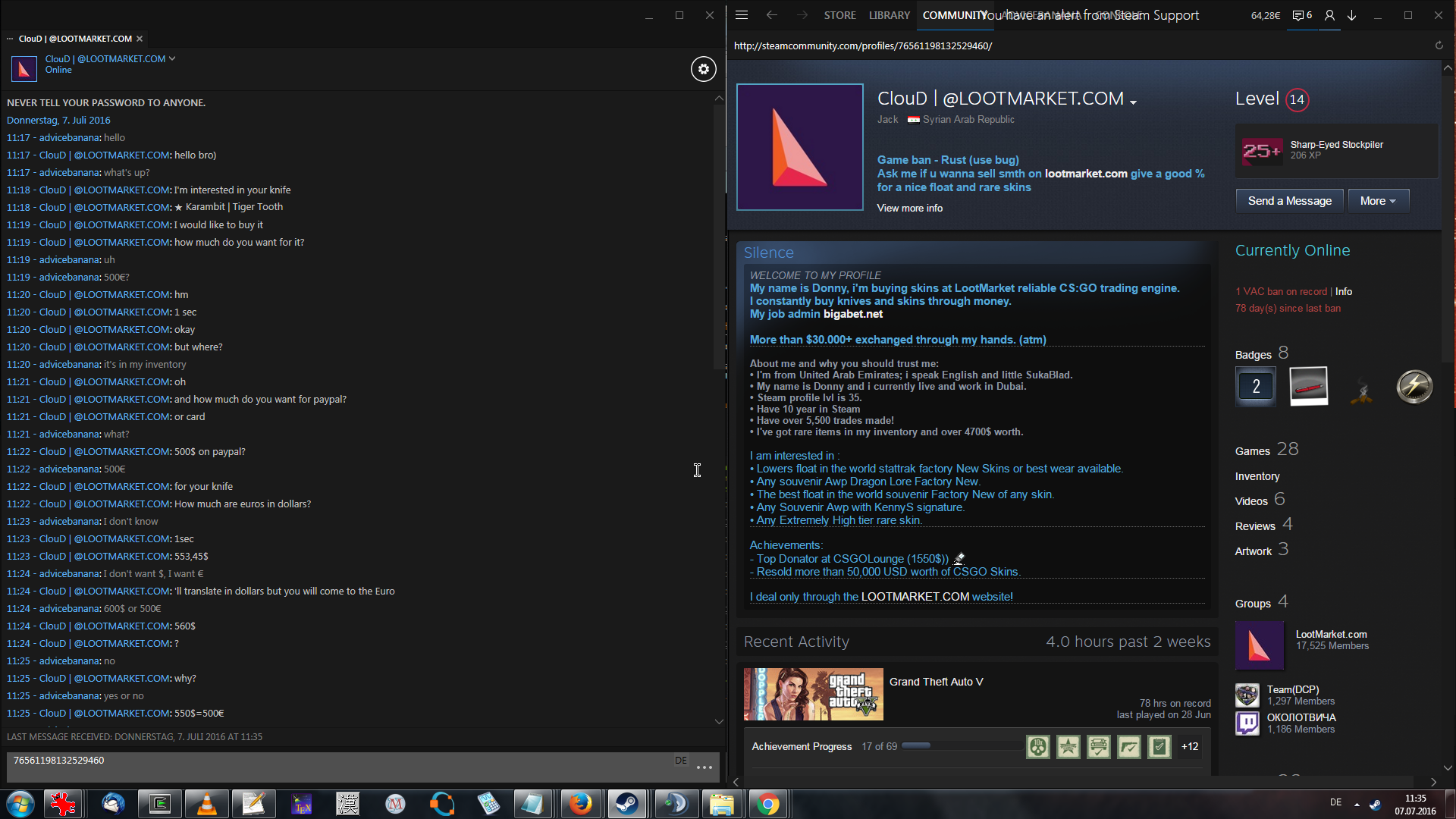This screenshot has height=819, width=1456.
Task: Expand profile name history dropdown
Action: (1133, 102)
